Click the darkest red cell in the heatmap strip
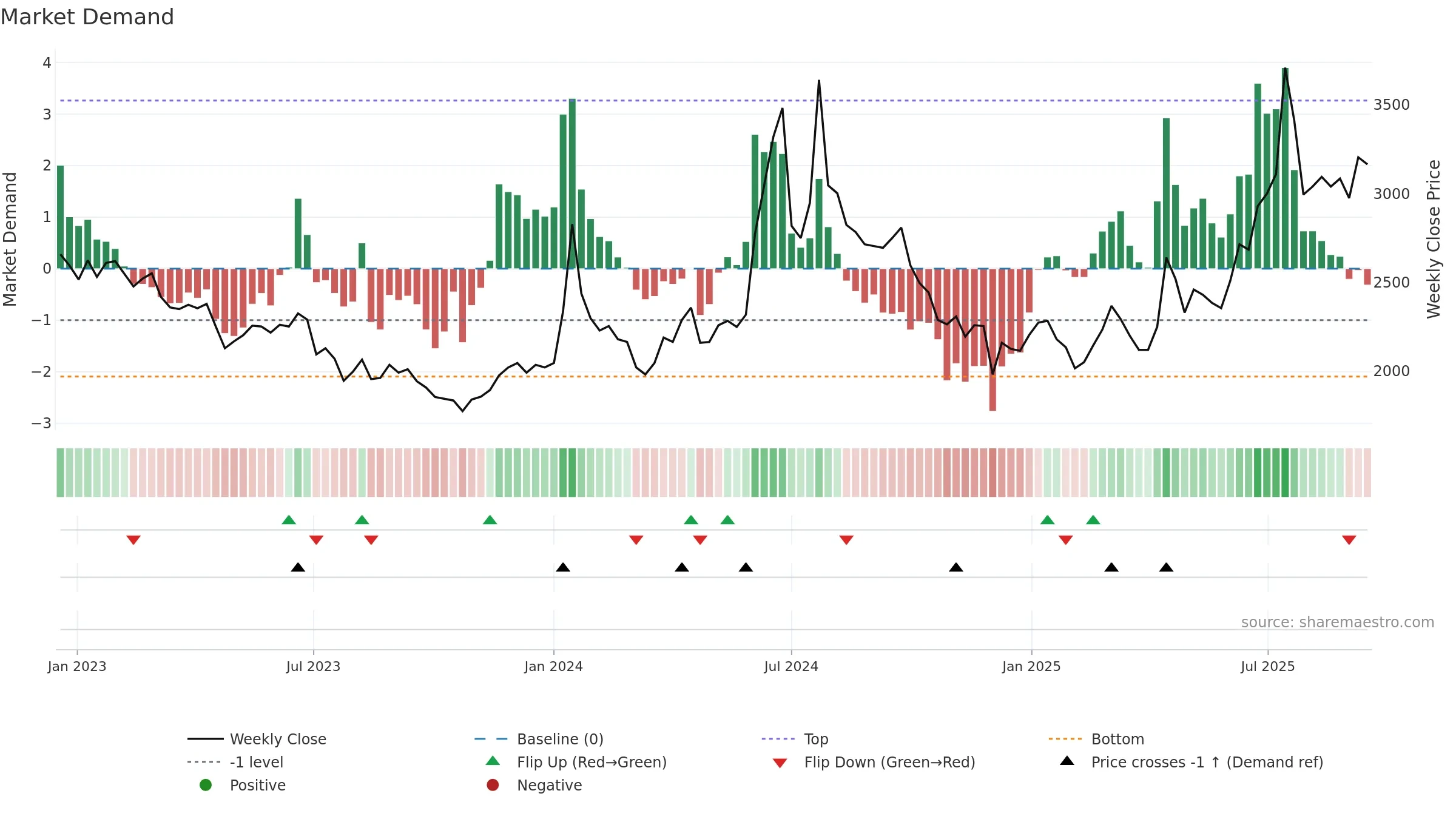The image size is (1456, 819). pos(993,473)
